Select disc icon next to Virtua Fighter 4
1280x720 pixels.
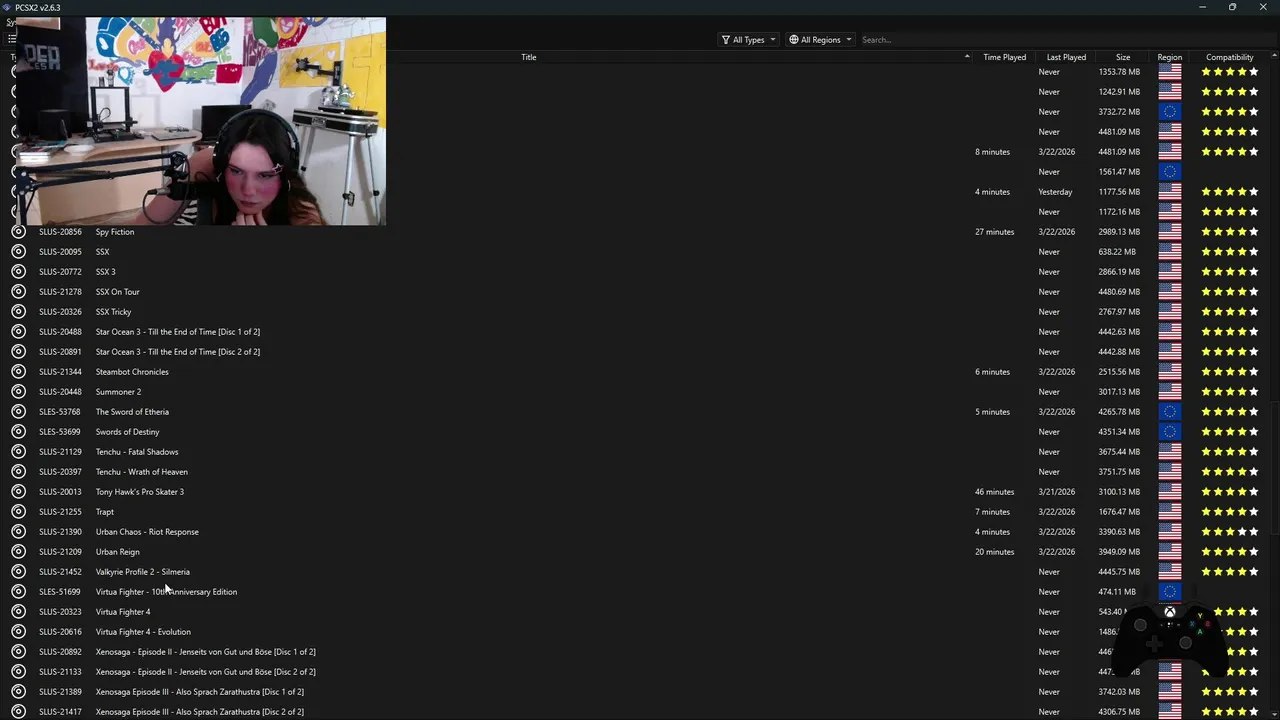point(18,611)
